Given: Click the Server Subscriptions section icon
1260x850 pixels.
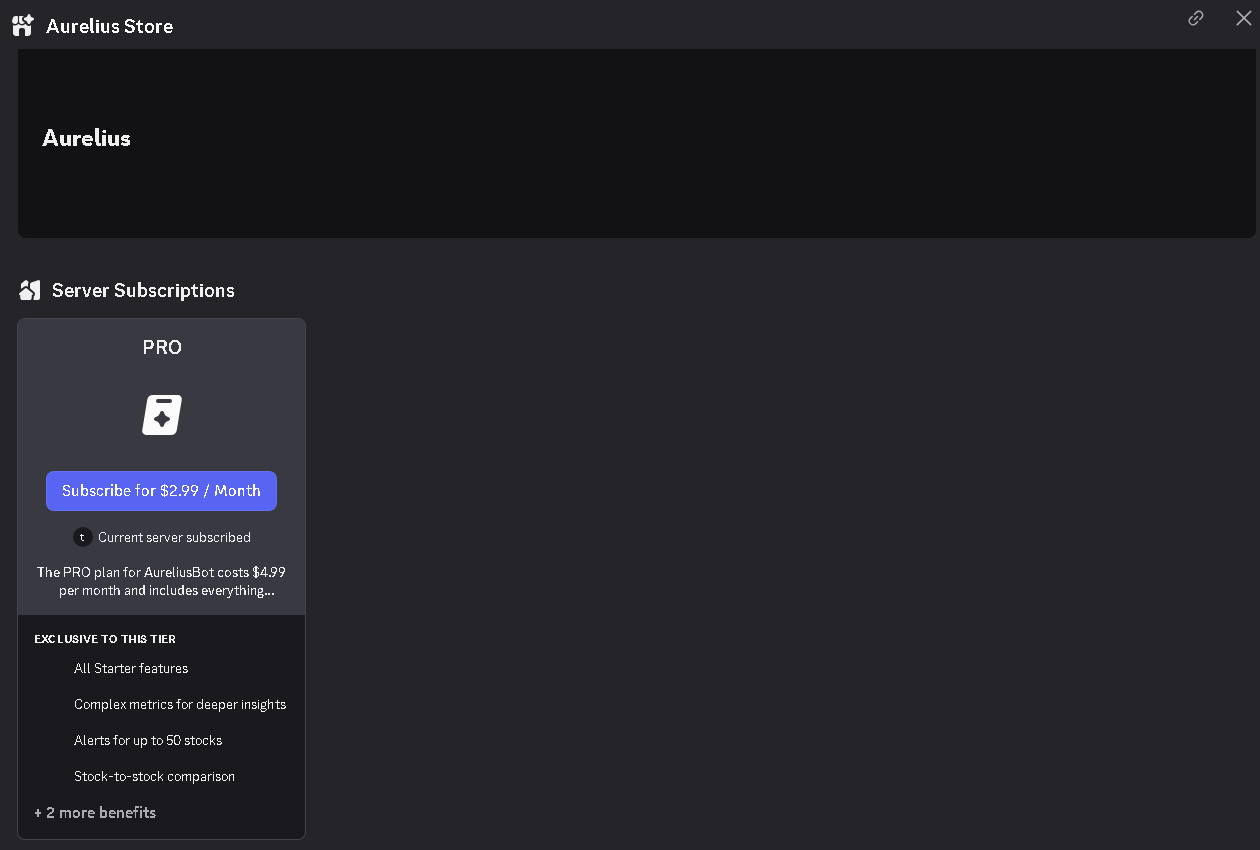Looking at the screenshot, I should [x=30, y=290].
